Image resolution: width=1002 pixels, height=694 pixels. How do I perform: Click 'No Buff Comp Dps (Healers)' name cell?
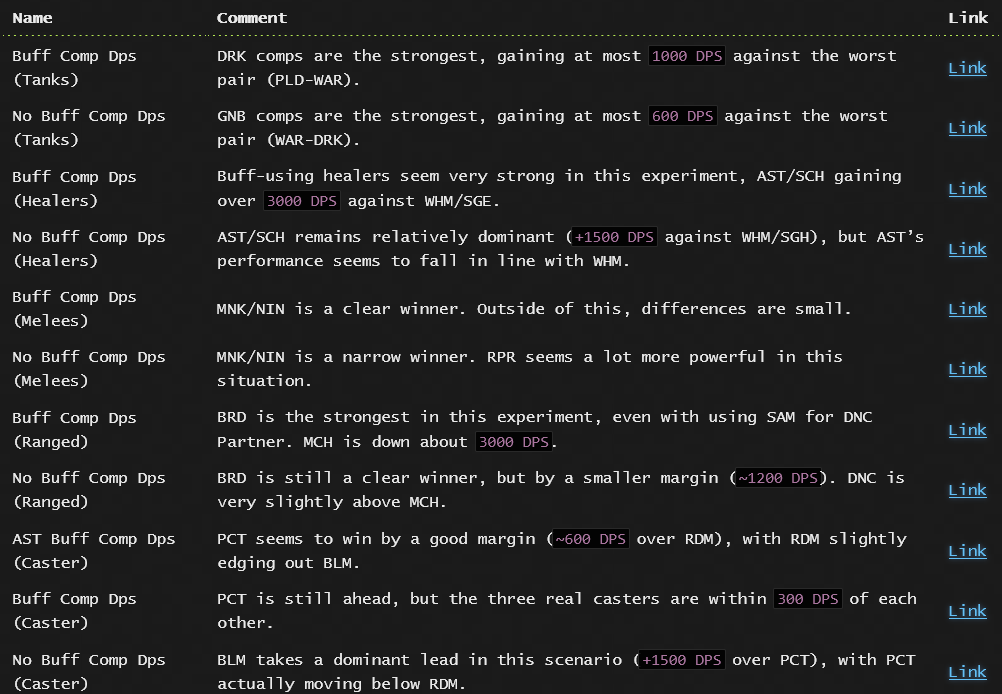(89, 249)
